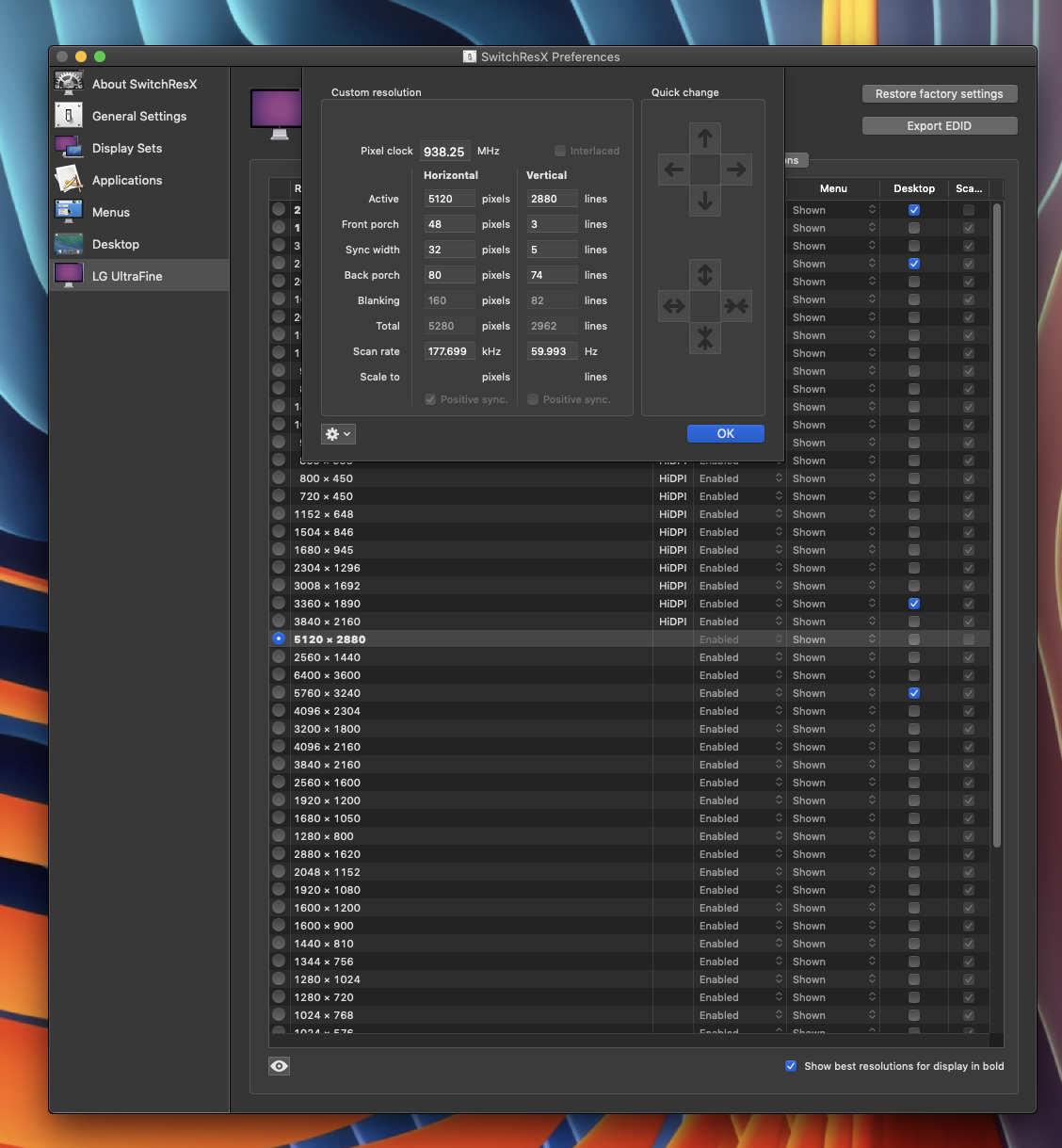
Task: Uncheck the Desktop checkbox for 5760 × 3240
Action: click(914, 693)
